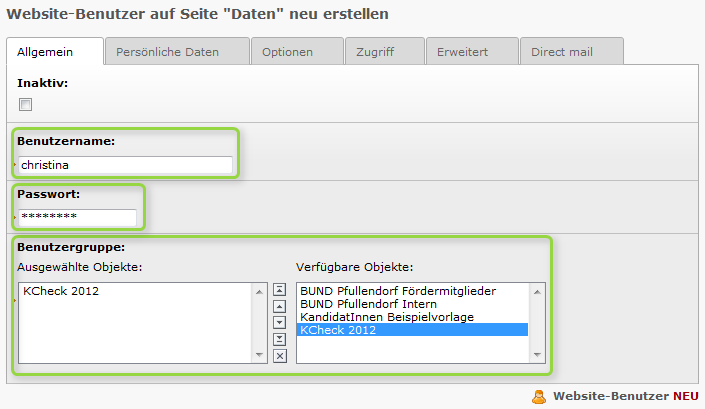
Task: Move selected group to top icon
Action: click(x=280, y=290)
